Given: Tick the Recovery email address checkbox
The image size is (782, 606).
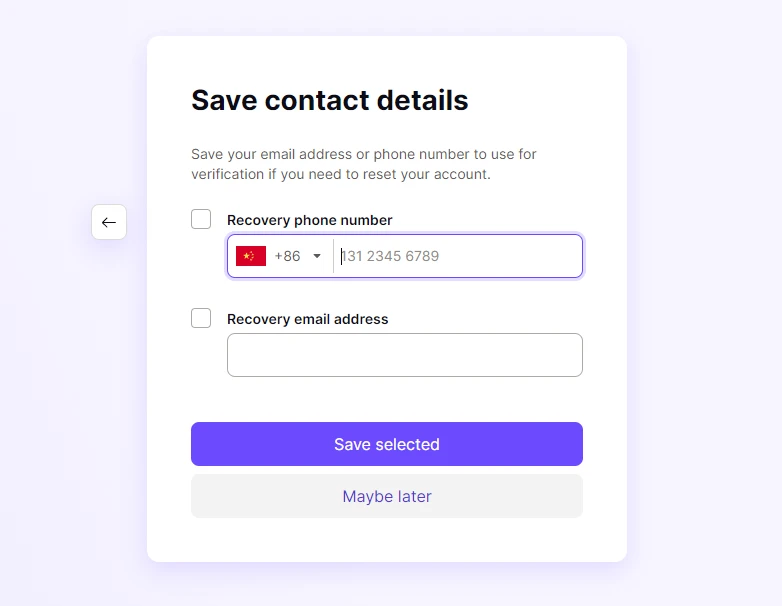Looking at the screenshot, I should 201,318.
